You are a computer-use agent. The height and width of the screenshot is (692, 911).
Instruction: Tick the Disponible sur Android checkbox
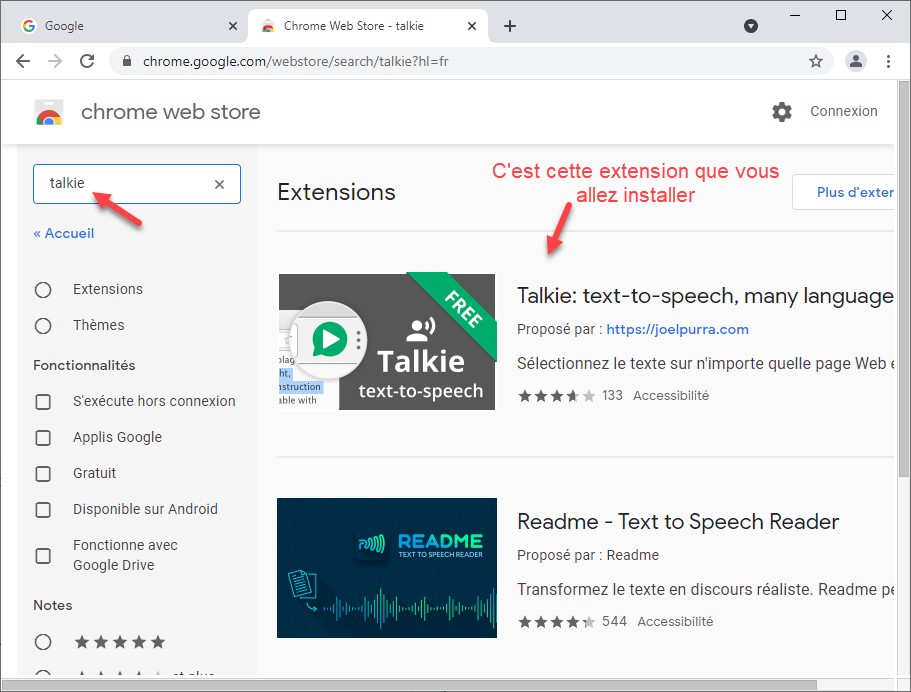(x=43, y=510)
